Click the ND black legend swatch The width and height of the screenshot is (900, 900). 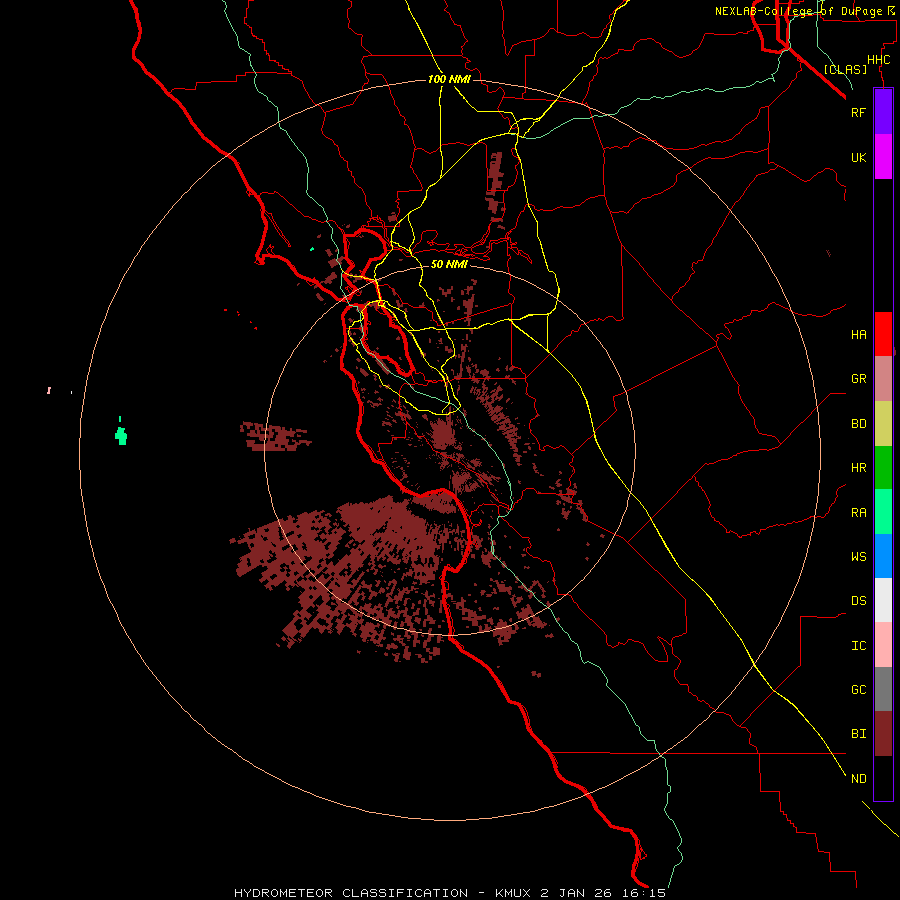[x=883, y=778]
